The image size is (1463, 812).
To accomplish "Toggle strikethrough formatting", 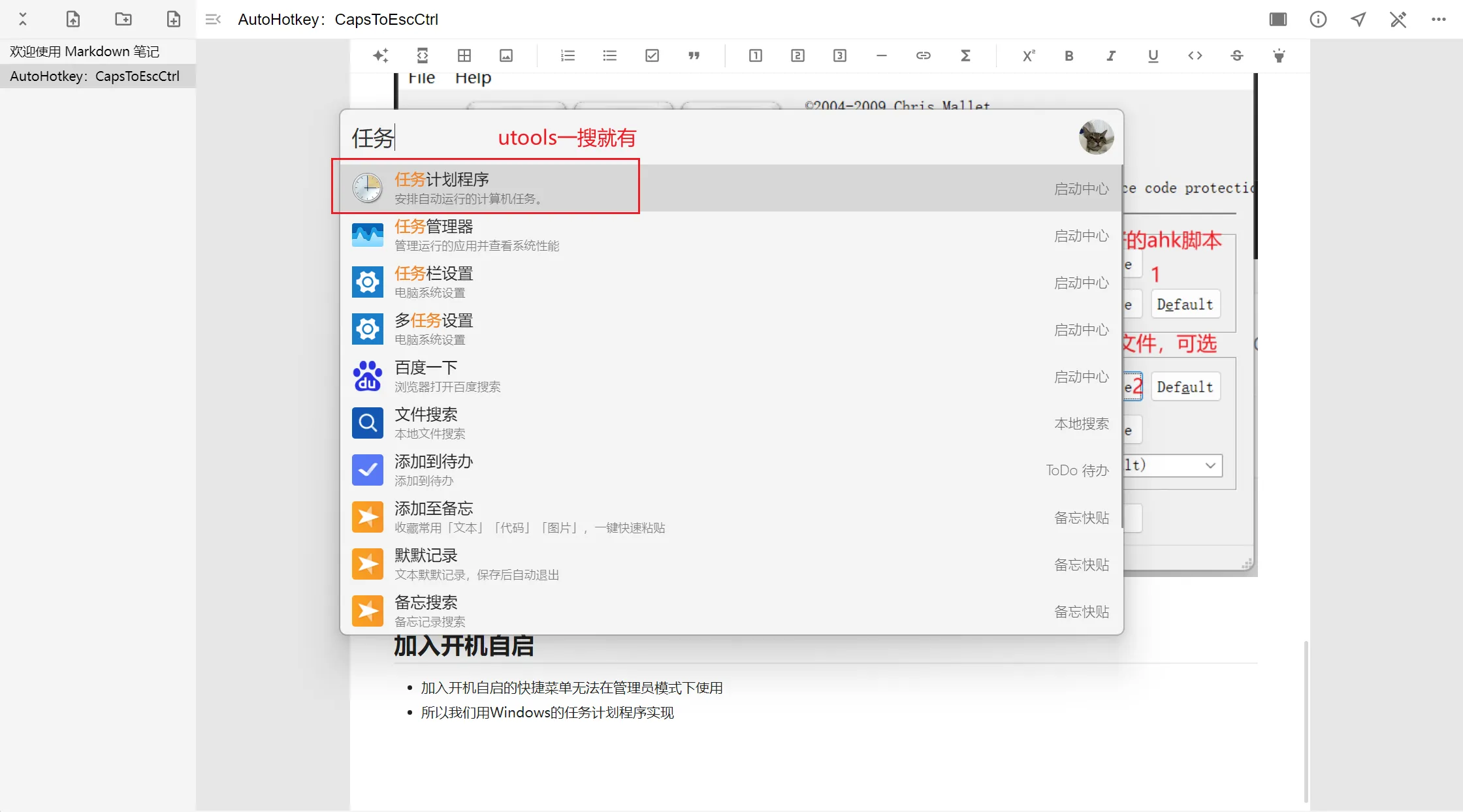I will pos(1237,55).
